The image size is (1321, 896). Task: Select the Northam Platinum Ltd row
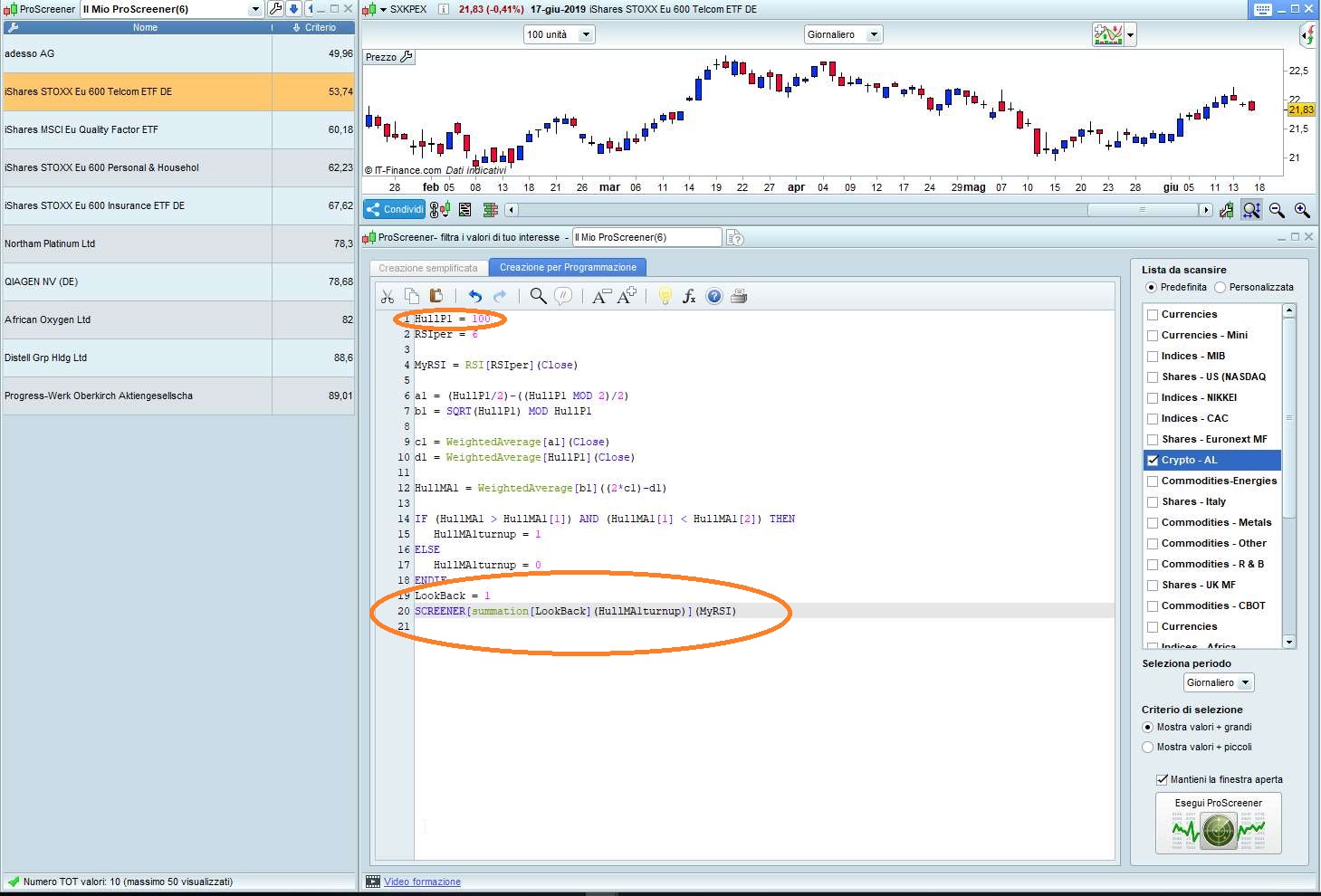click(178, 243)
